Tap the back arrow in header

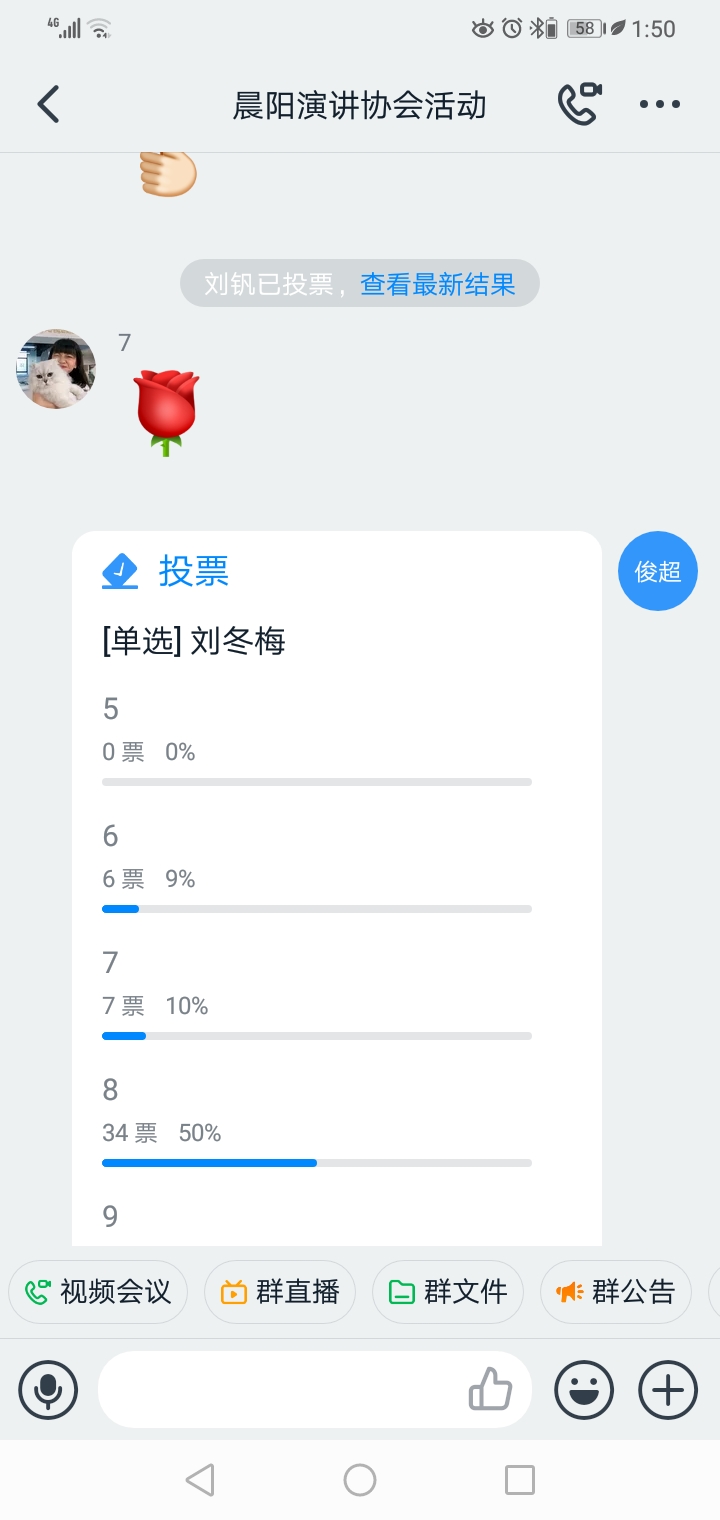coord(48,104)
